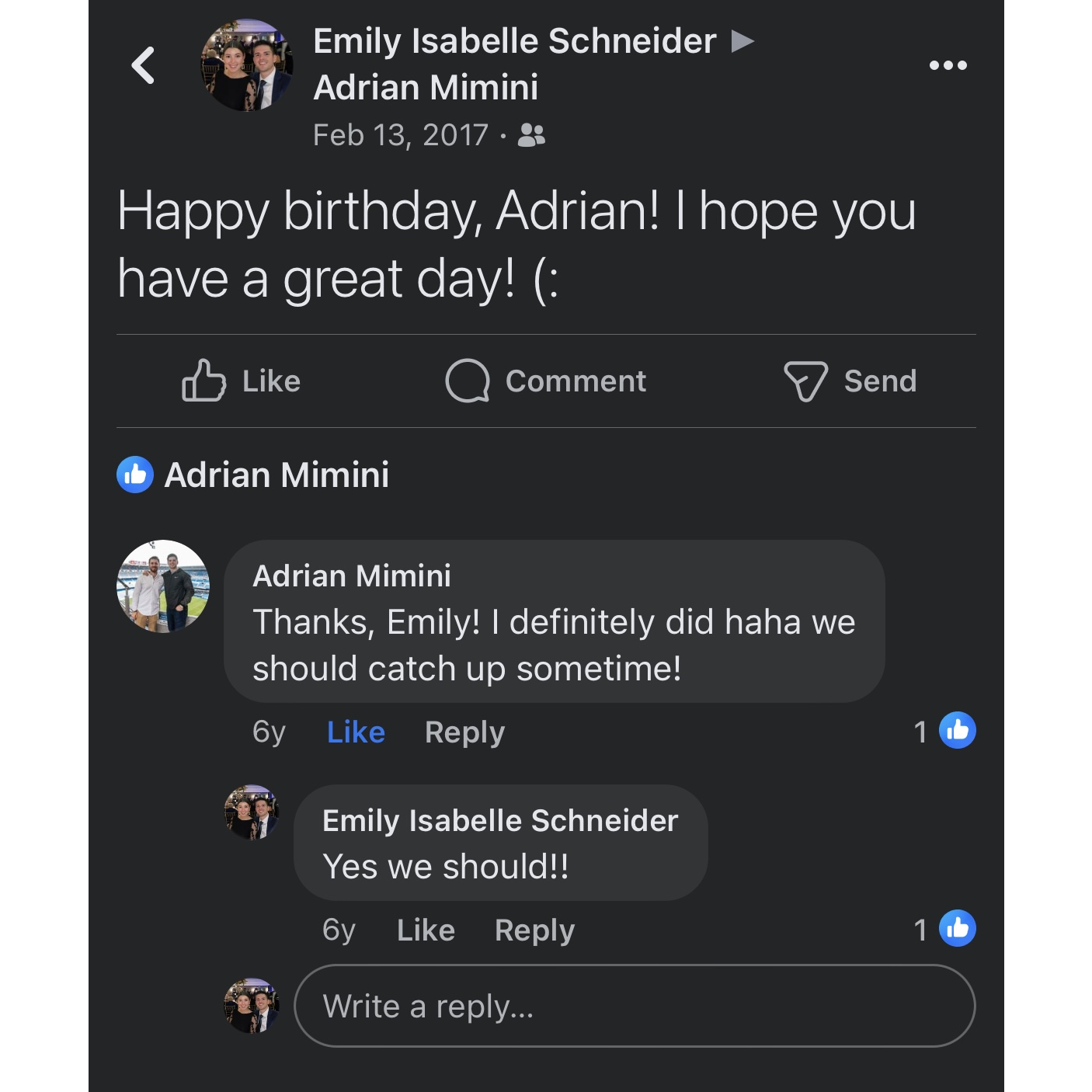Tap Emily's avatar beside her reply
The height and width of the screenshot is (1092, 1092).
click(252, 812)
